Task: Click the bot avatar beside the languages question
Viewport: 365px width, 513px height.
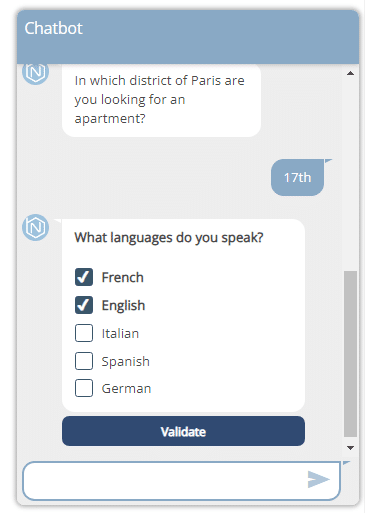Action: [35, 227]
